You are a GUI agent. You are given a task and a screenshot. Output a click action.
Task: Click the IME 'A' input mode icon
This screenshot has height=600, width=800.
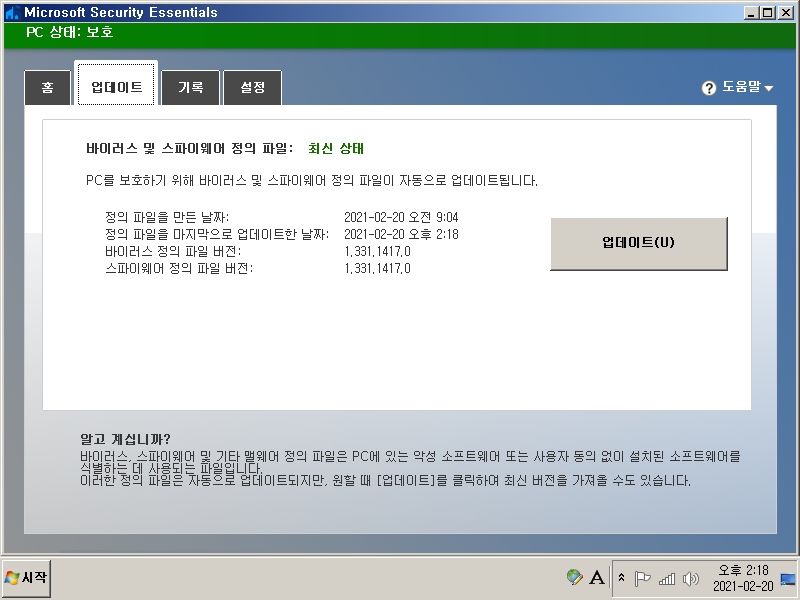[x=597, y=578]
